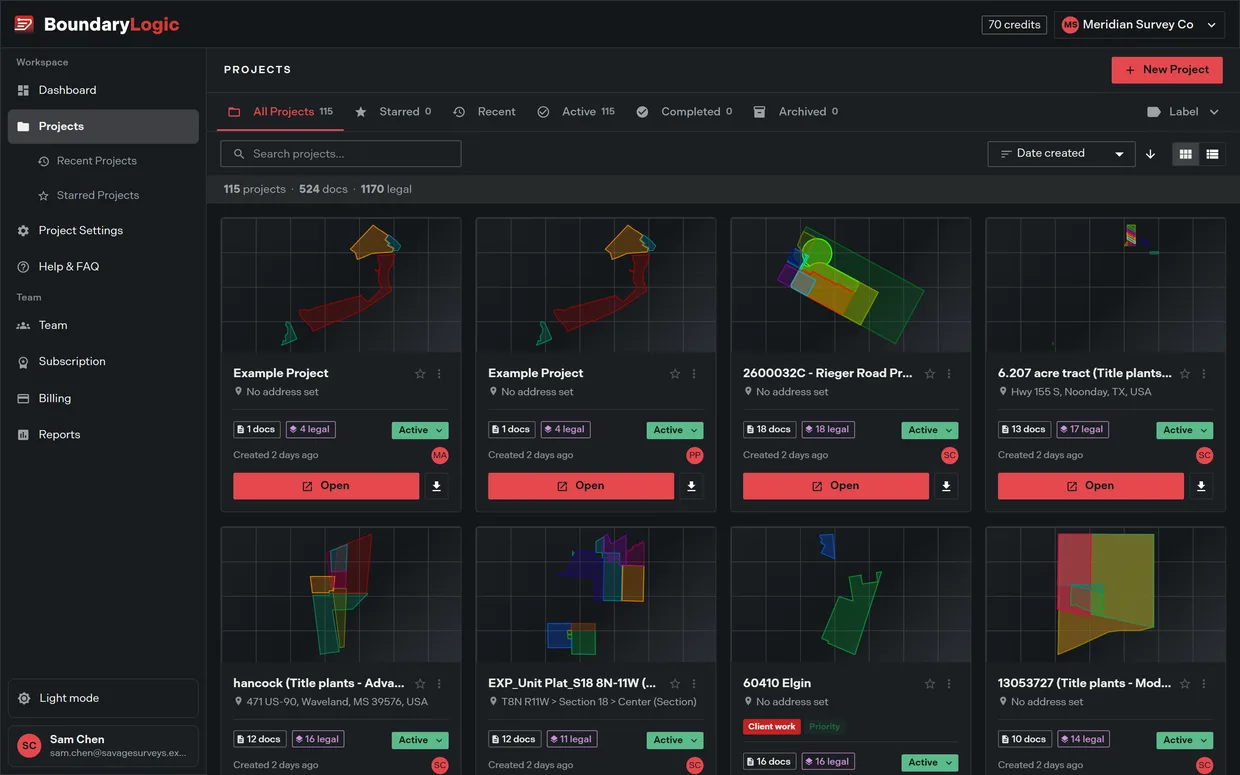Switch to grid view layout
1240x775 pixels.
click(1186, 154)
